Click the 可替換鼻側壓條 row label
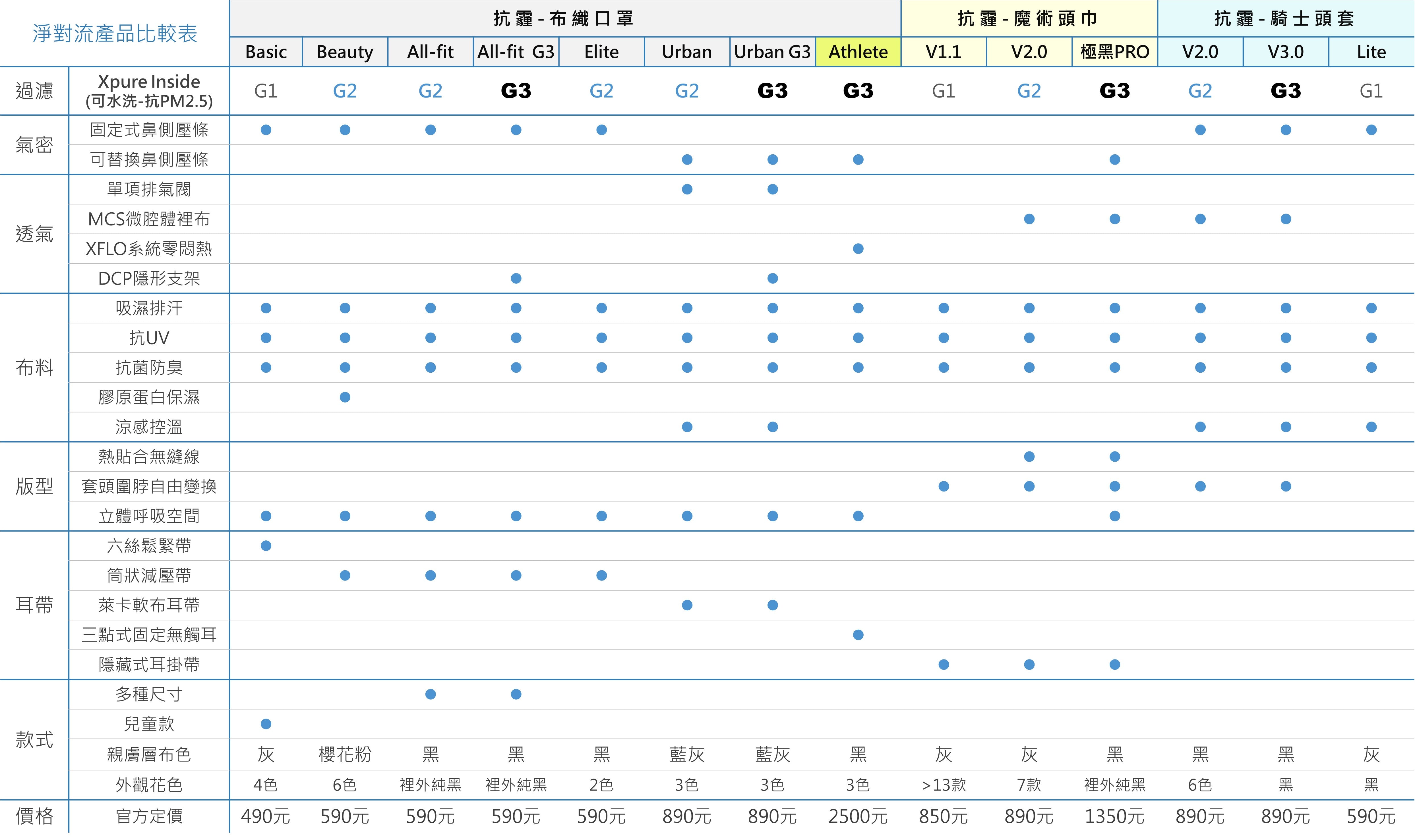This screenshot has width=1415, height=840. [x=149, y=160]
